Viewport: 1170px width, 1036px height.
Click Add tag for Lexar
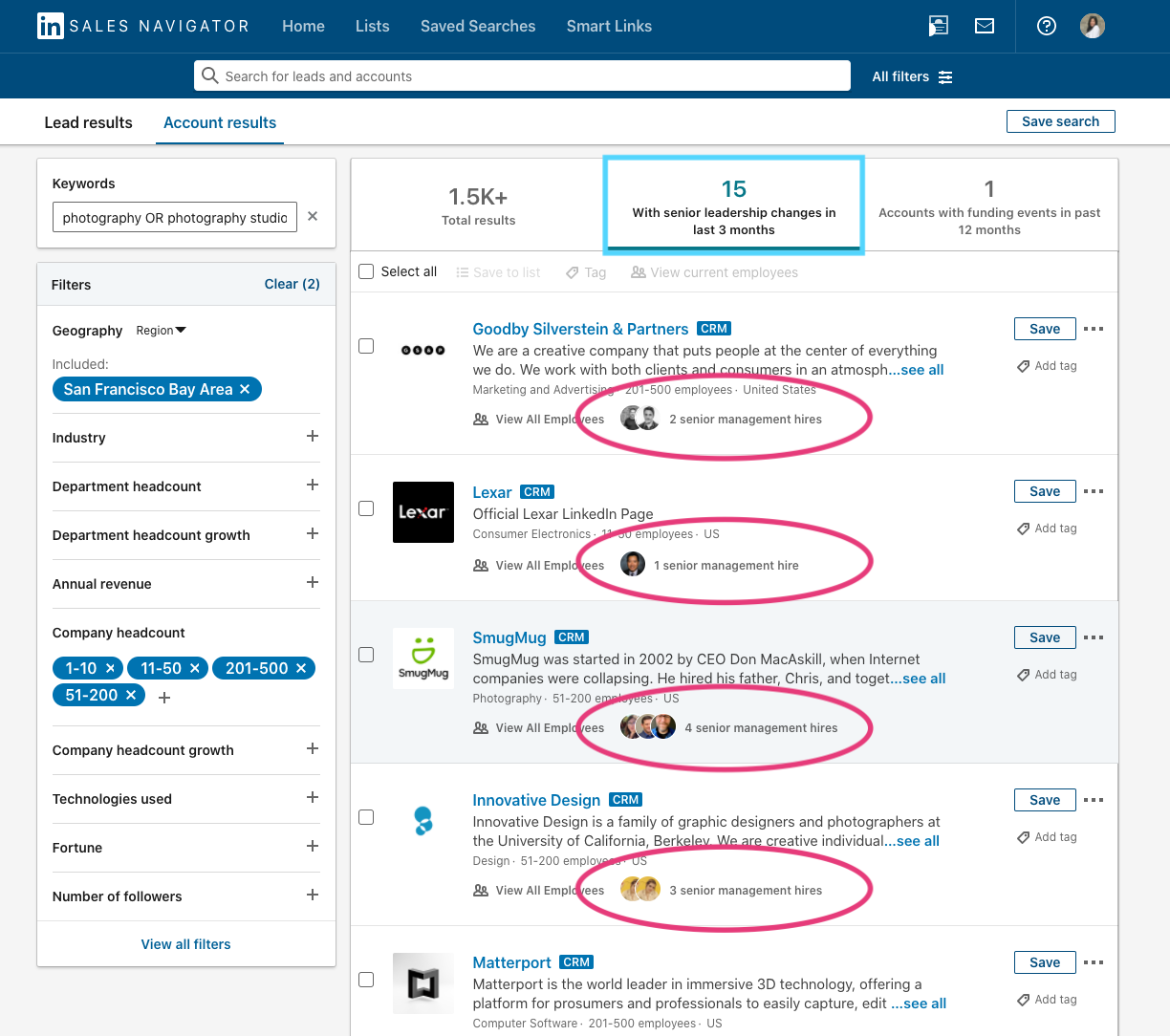1048,529
